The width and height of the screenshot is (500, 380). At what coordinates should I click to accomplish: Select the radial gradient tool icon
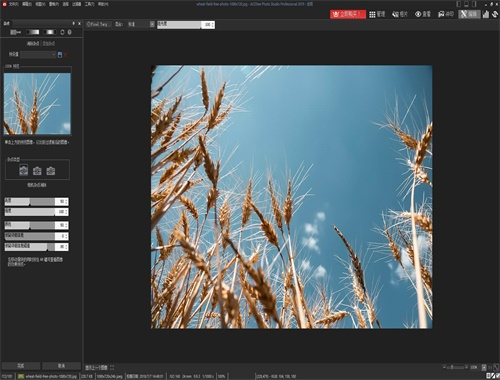click(50, 32)
